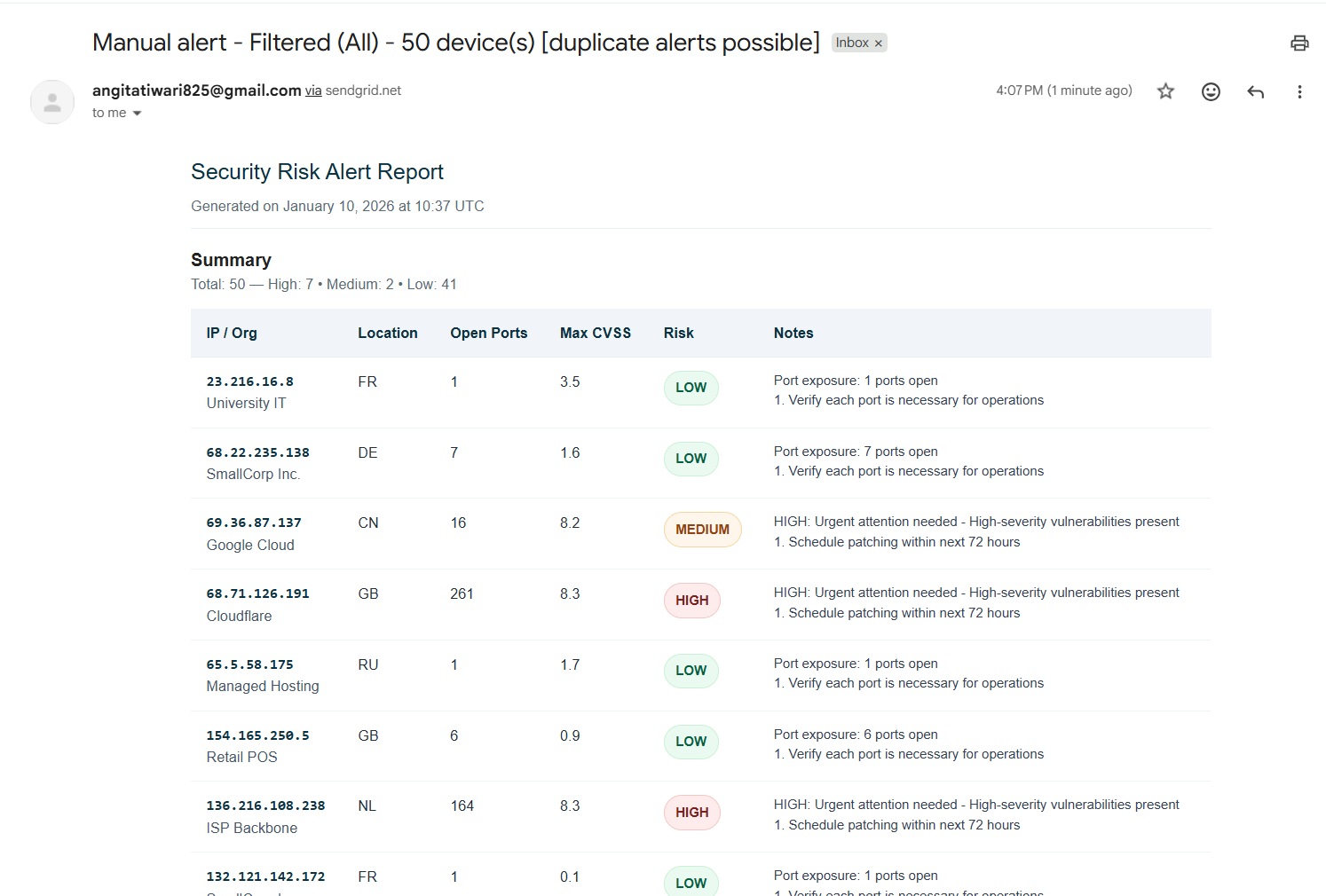The image size is (1326, 896).
Task: Click the "via" sendgrid link
Action: [x=313, y=90]
